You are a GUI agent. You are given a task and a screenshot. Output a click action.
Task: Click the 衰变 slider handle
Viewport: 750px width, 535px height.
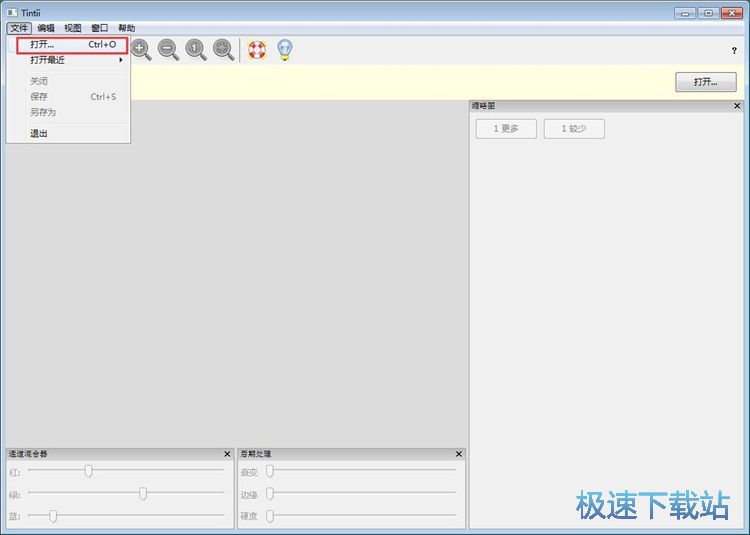(270, 471)
